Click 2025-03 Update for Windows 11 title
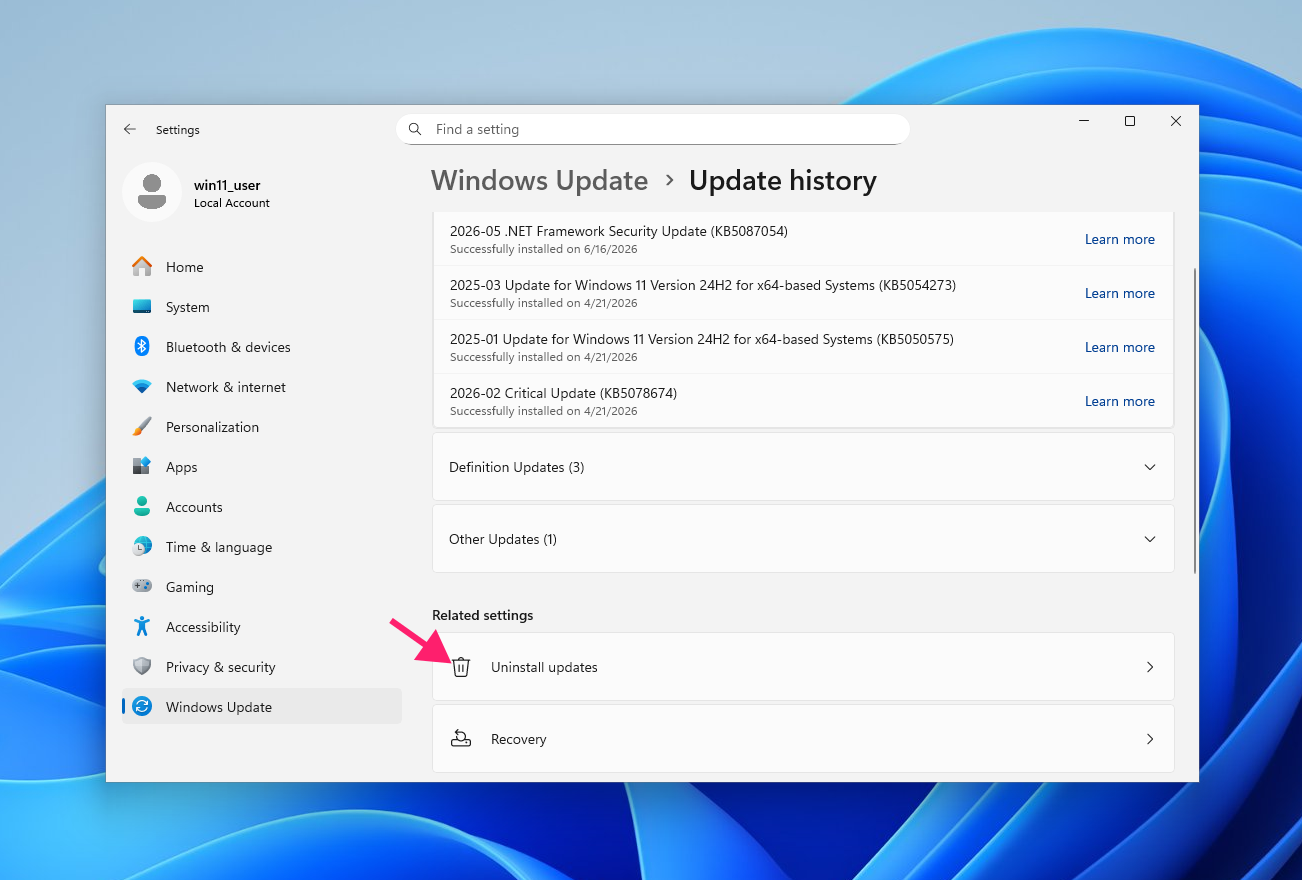The image size is (1302, 880). click(x=703, y=285)
